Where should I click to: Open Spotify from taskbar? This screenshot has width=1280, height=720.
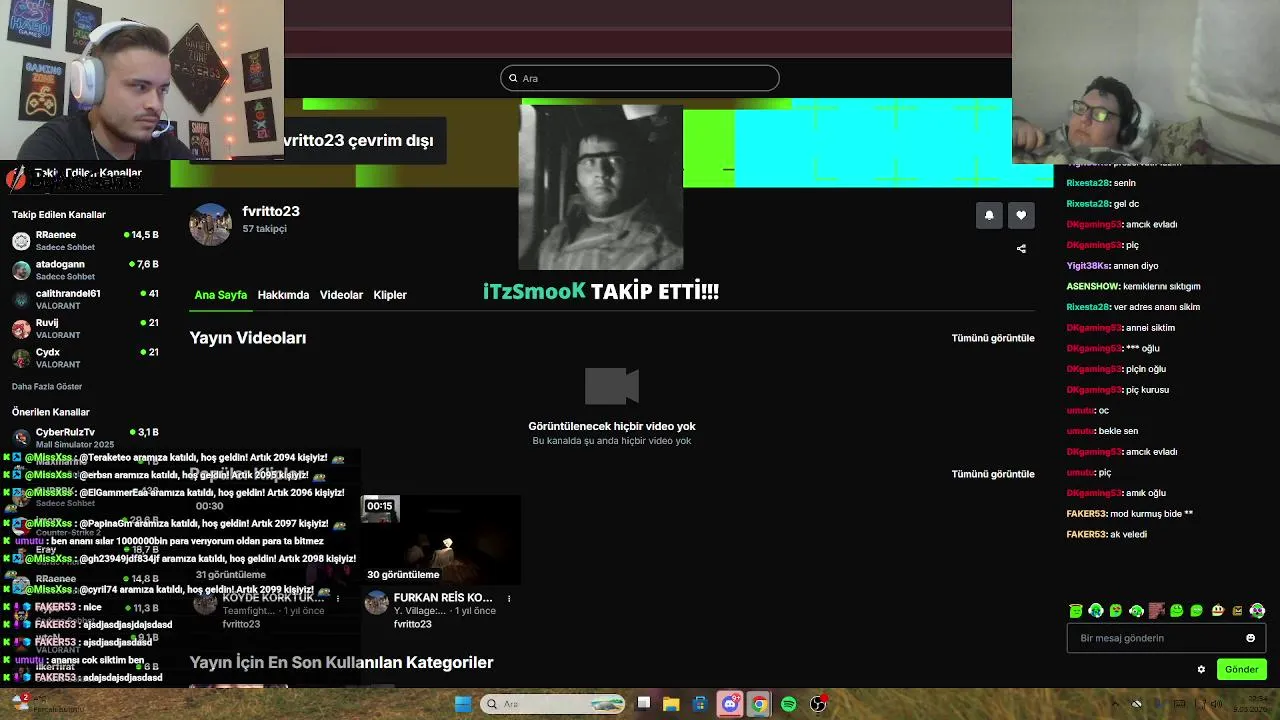coord(789,704)
